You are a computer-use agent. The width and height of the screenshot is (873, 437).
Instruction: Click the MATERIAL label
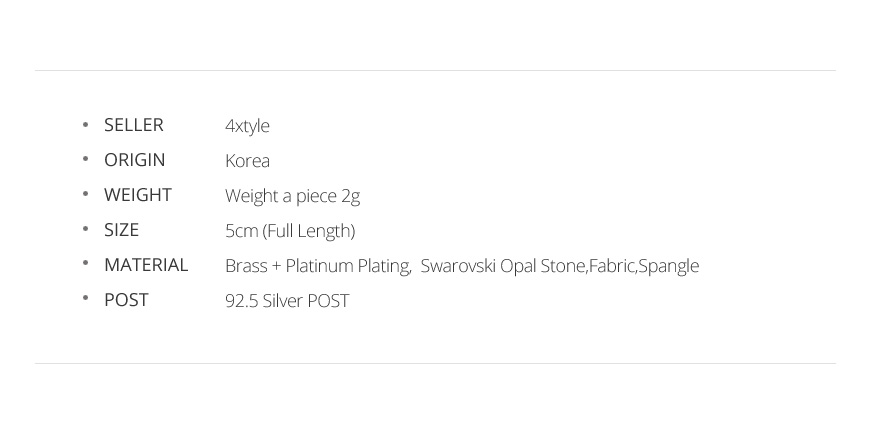point(146,265)
